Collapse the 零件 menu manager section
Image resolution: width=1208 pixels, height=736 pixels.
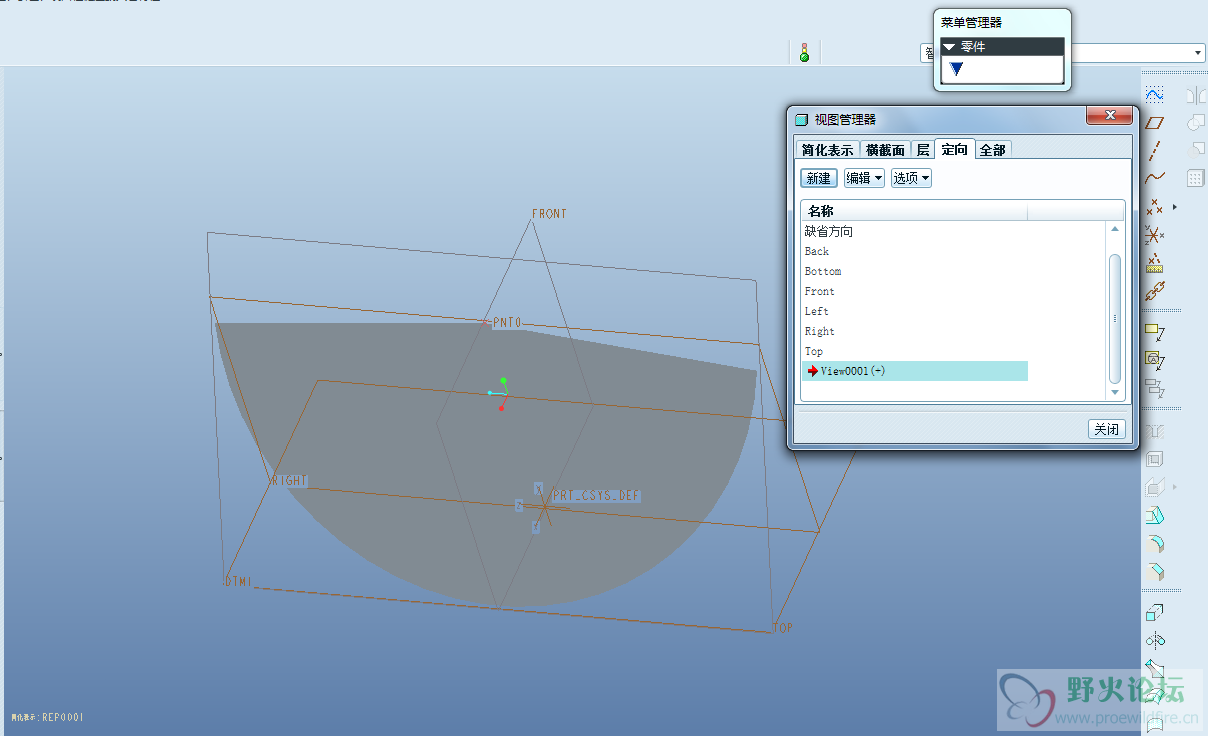tap(950, 46)
